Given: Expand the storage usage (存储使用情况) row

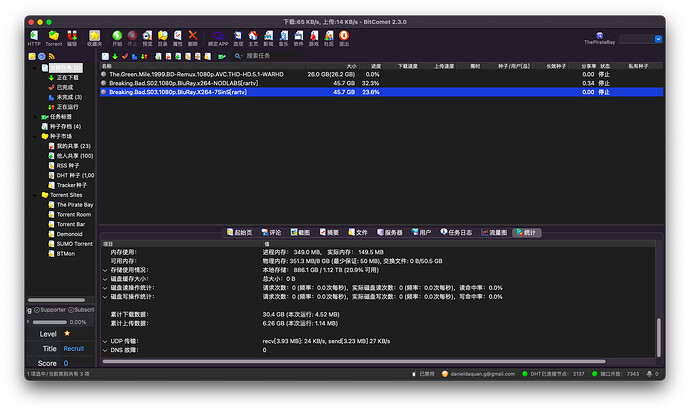Looking at the screenshot, I should (x=105, y=270).
